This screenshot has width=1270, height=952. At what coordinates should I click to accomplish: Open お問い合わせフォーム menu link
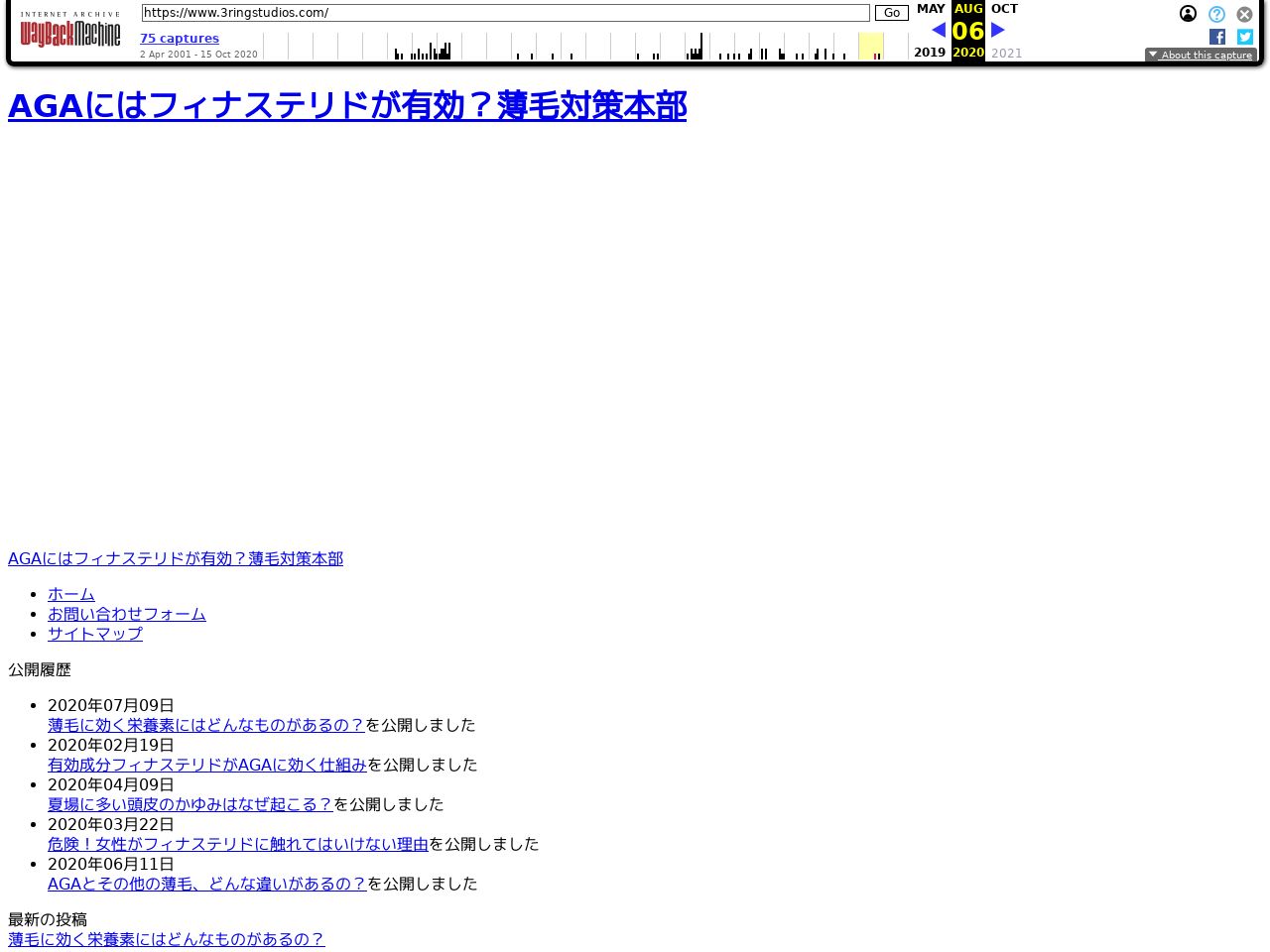pyautogui.click(x=127, y=614)
